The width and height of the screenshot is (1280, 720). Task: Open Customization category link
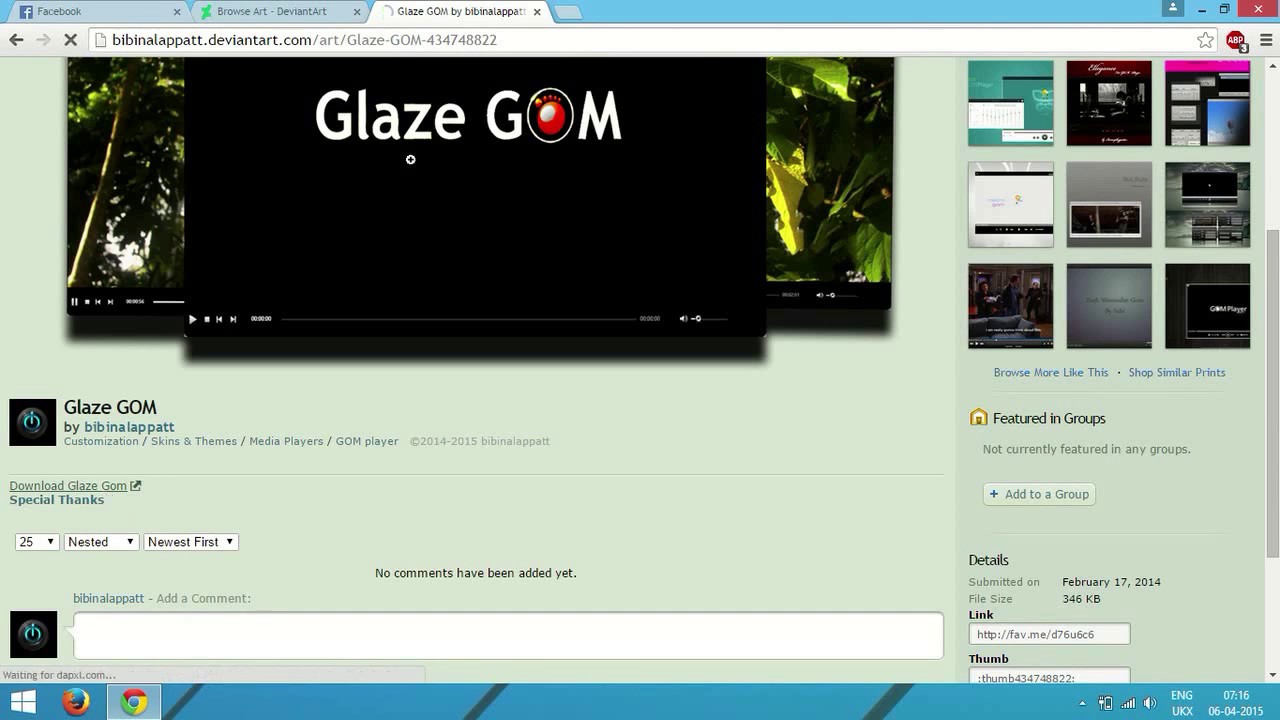(x=101, y=441)
